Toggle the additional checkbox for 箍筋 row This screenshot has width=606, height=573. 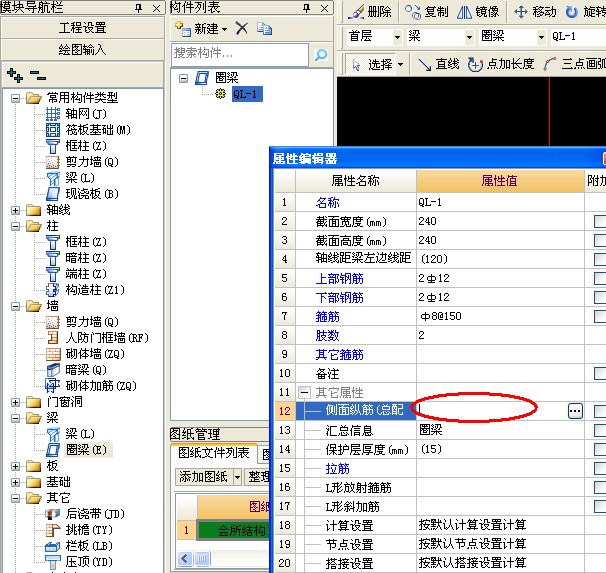(600, 316)
